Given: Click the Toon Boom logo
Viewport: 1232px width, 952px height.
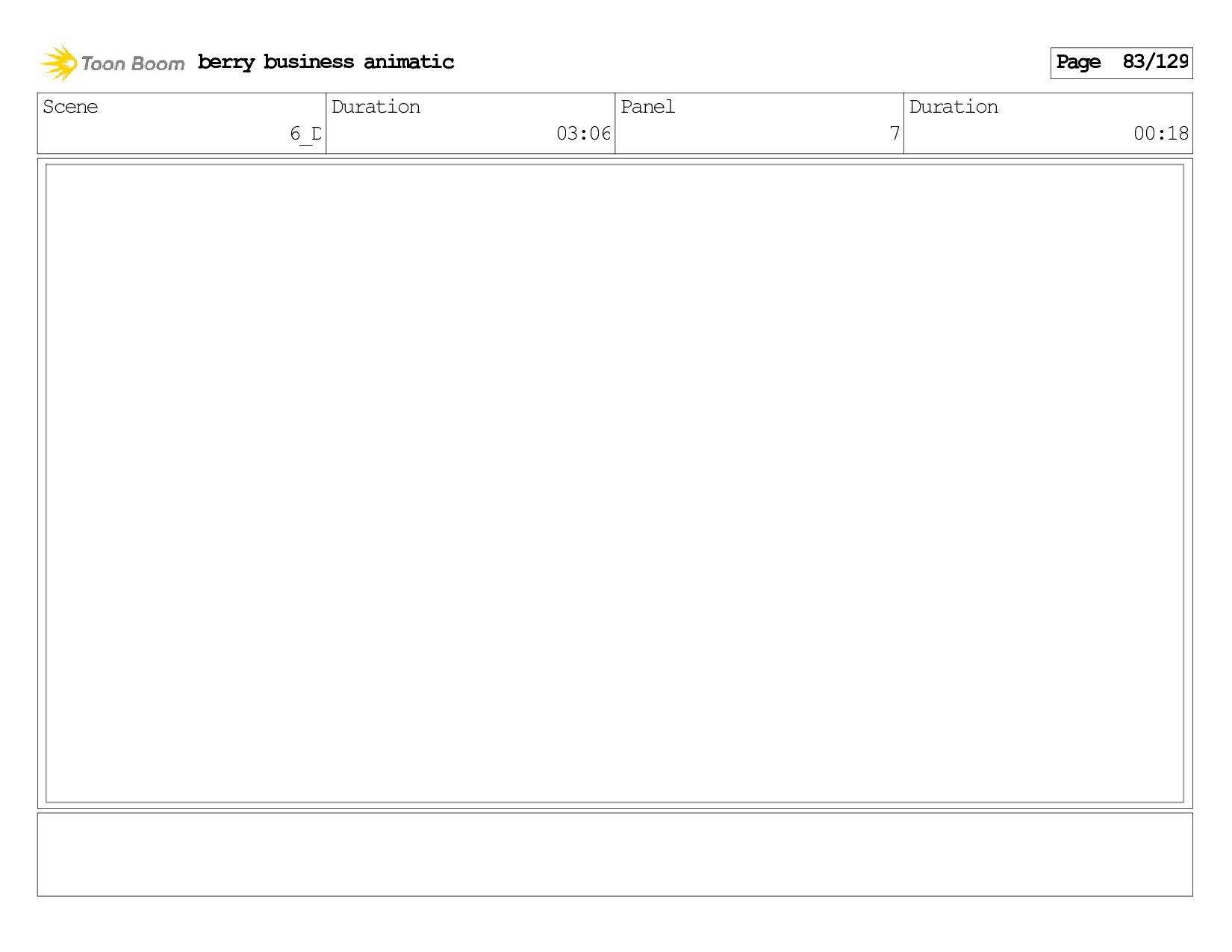Looking at the screenshot, I should (x=112, y=63).
